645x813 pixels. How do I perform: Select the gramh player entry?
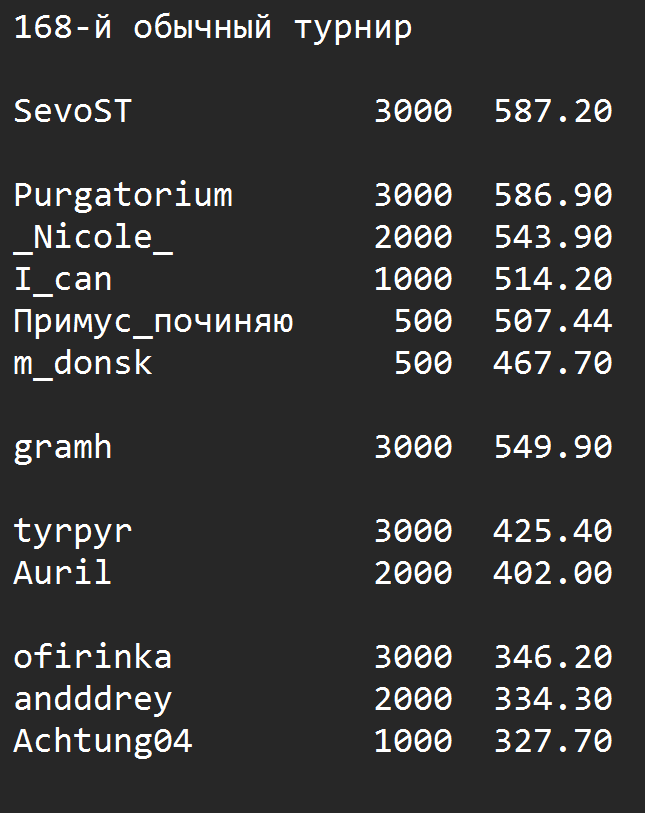tap(63, 448)
